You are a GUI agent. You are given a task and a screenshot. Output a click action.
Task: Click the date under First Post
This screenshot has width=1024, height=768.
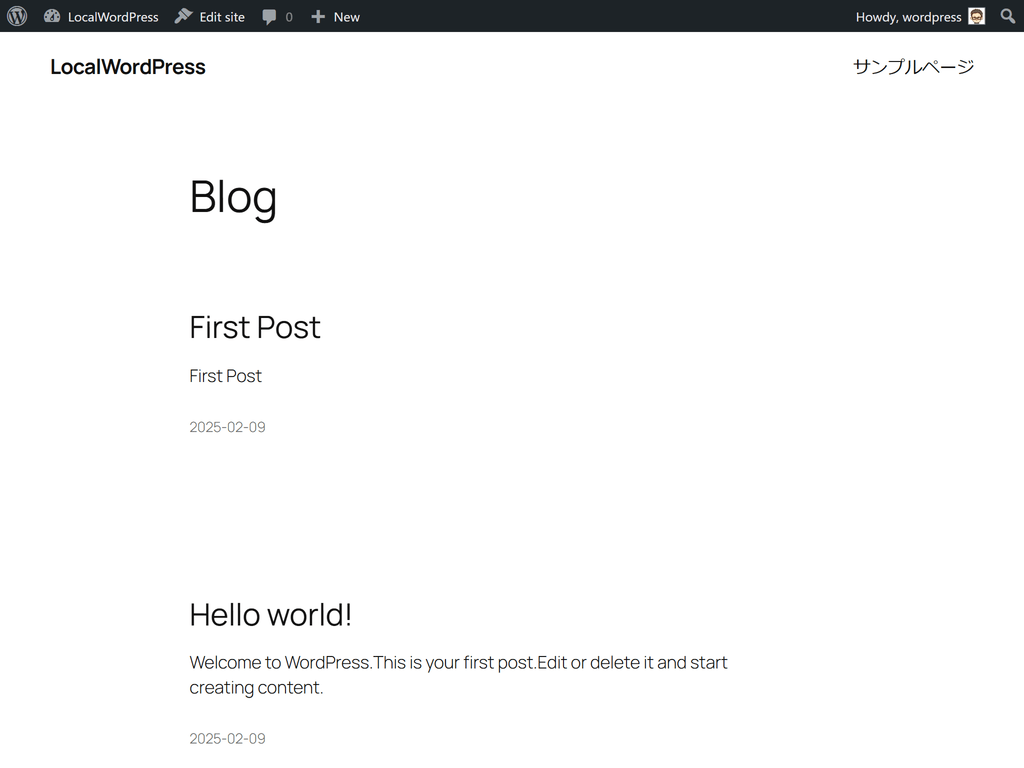coord(227,427)
